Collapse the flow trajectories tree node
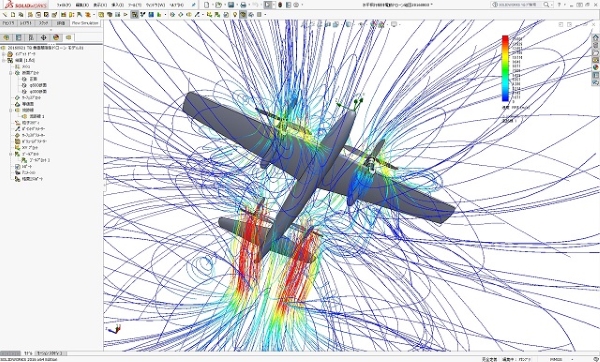 click(x=11, y=110)
